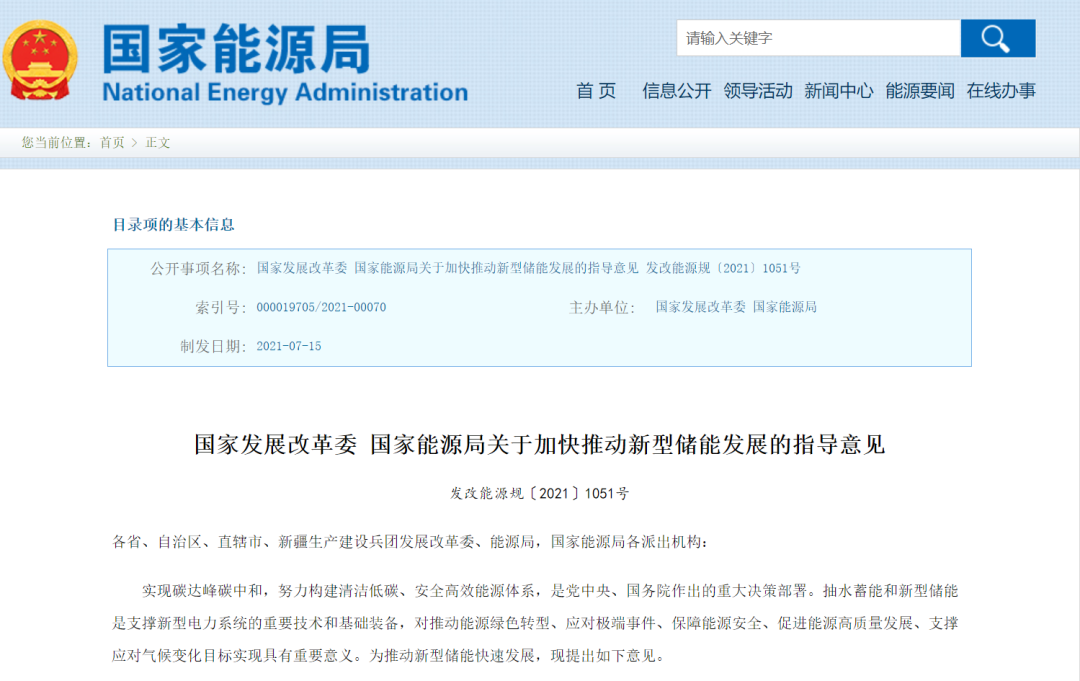The image size is (1080, 681).
Task: Click the paragraph line starting 实现碳达峰碳中和
Action: point(550,591)
